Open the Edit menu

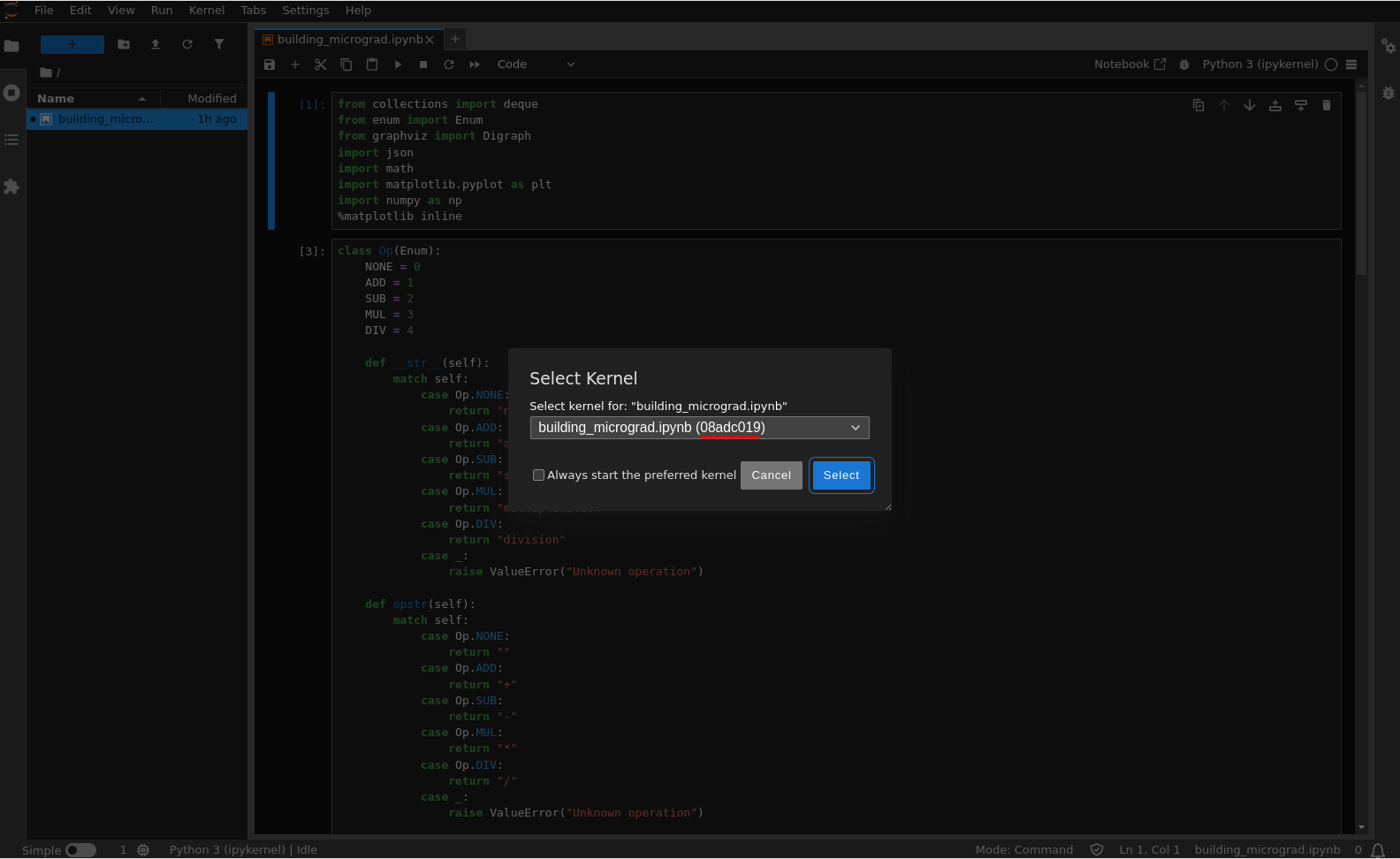pyautogui.click(x=80, y=11)
